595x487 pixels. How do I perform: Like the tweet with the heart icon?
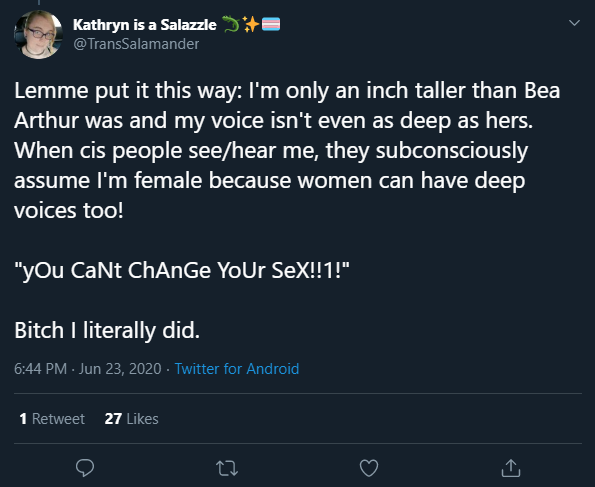click(369, 468)
